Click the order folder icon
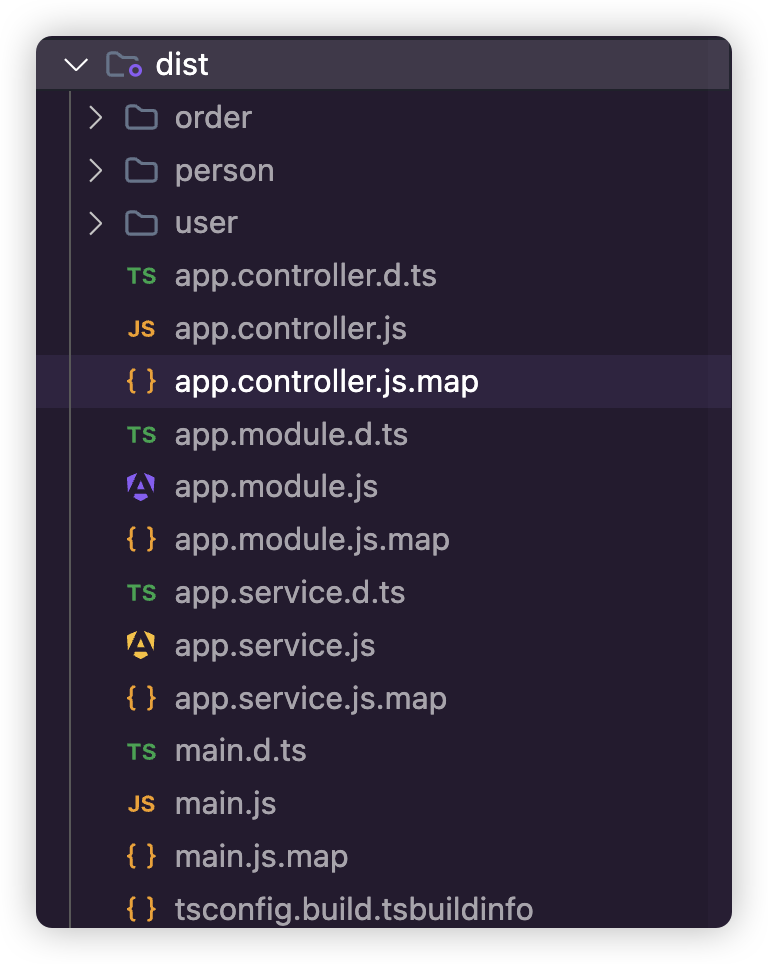The width and height of the screenshot is (768, 964). click(x=141, y=118)
